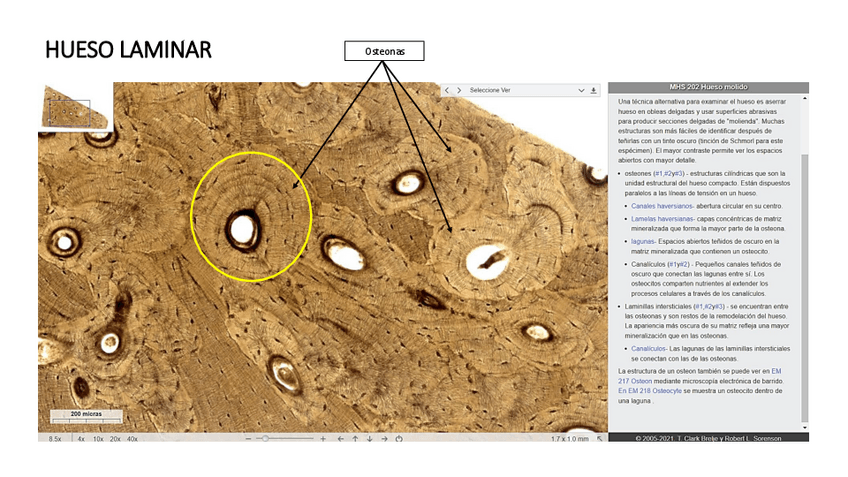This screenshot has width=848, height=477.
Task: Pan the slide up with arrow icon
Action: 355,438
